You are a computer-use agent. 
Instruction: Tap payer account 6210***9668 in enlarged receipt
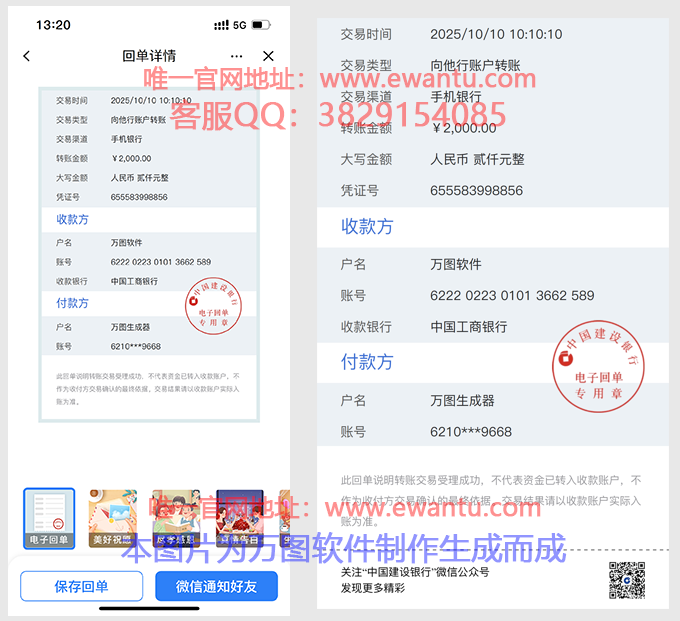pos(471,431)
